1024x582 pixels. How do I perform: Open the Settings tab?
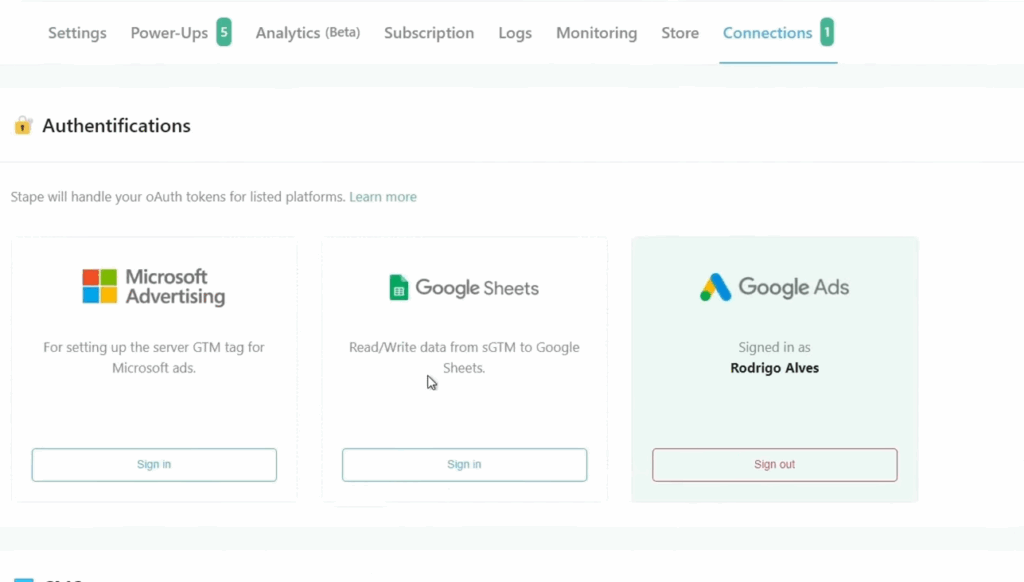(x=77, y=33)
